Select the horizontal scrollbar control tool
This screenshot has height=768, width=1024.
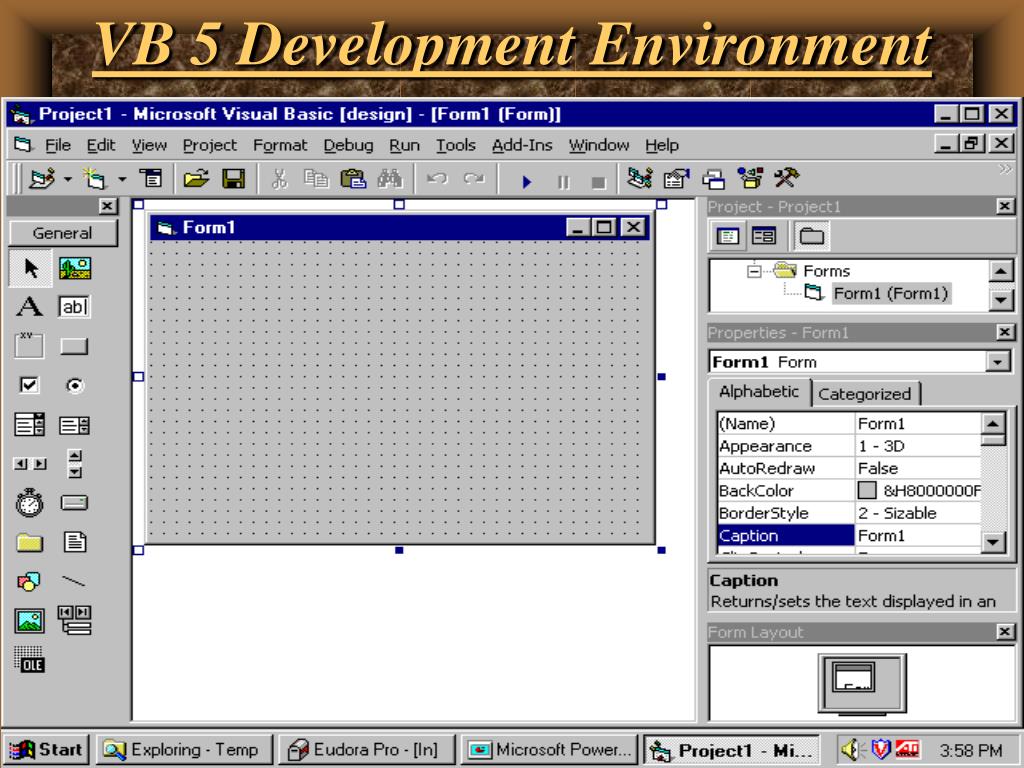(x=30, y=464)
